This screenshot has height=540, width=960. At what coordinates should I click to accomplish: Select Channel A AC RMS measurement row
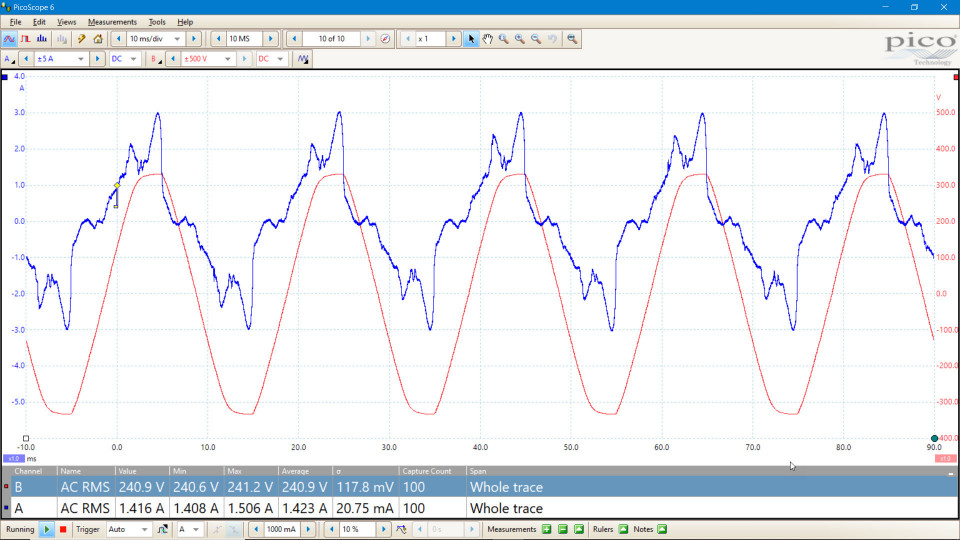tap(480, 508)
